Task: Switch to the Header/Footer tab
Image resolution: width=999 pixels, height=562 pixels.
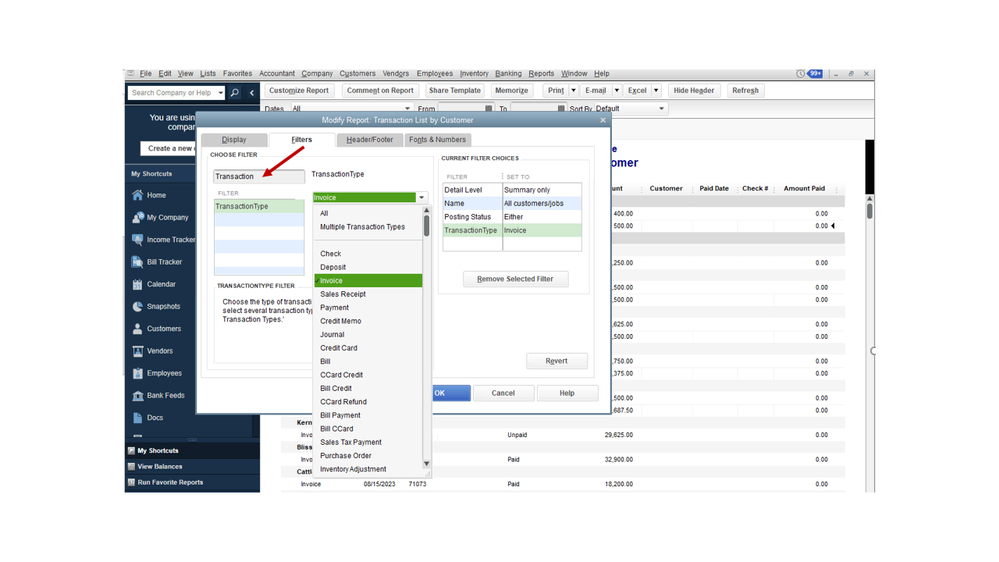Action: pos(370,140)
